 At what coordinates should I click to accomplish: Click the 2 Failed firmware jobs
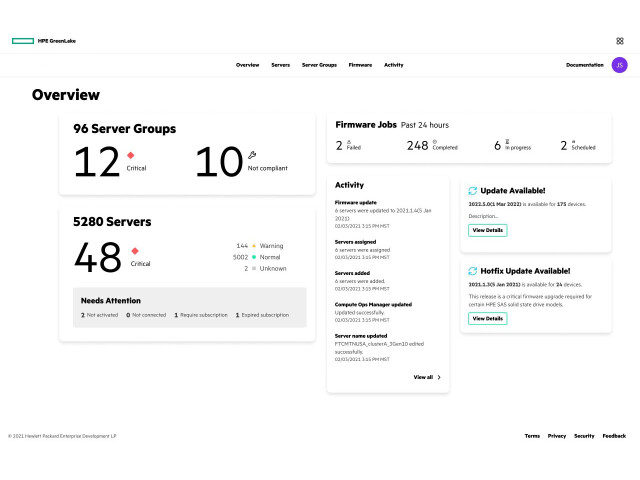coord(348,145)
